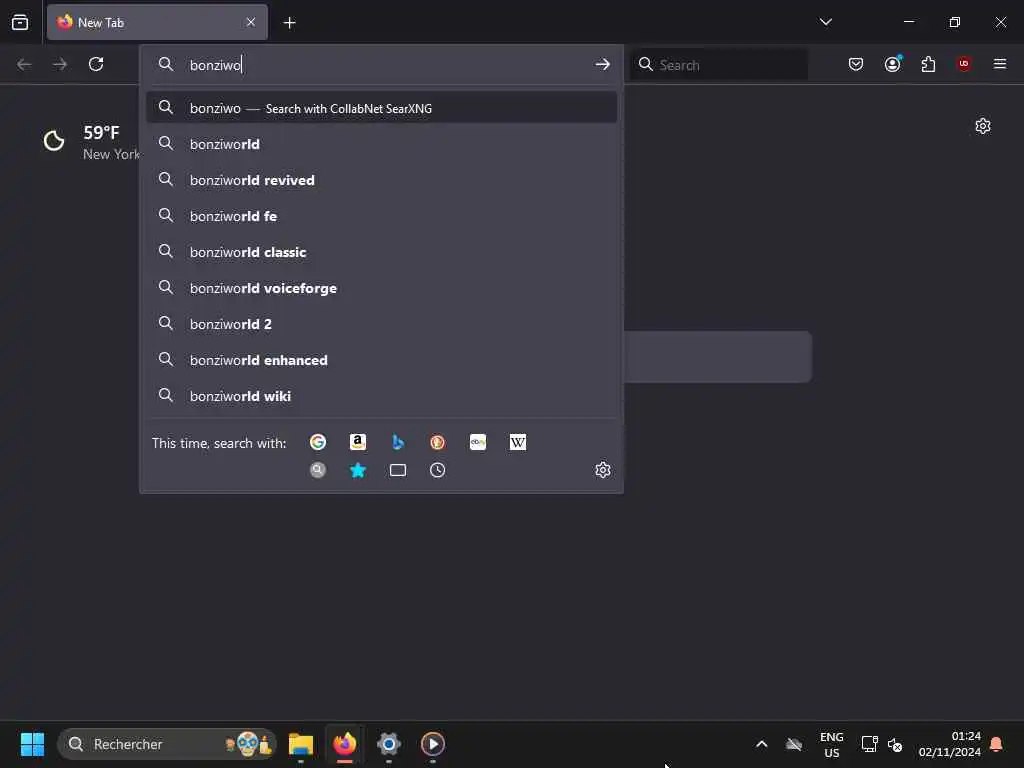Reload the current page
The image size is (1024, 768).
point(96,64)
